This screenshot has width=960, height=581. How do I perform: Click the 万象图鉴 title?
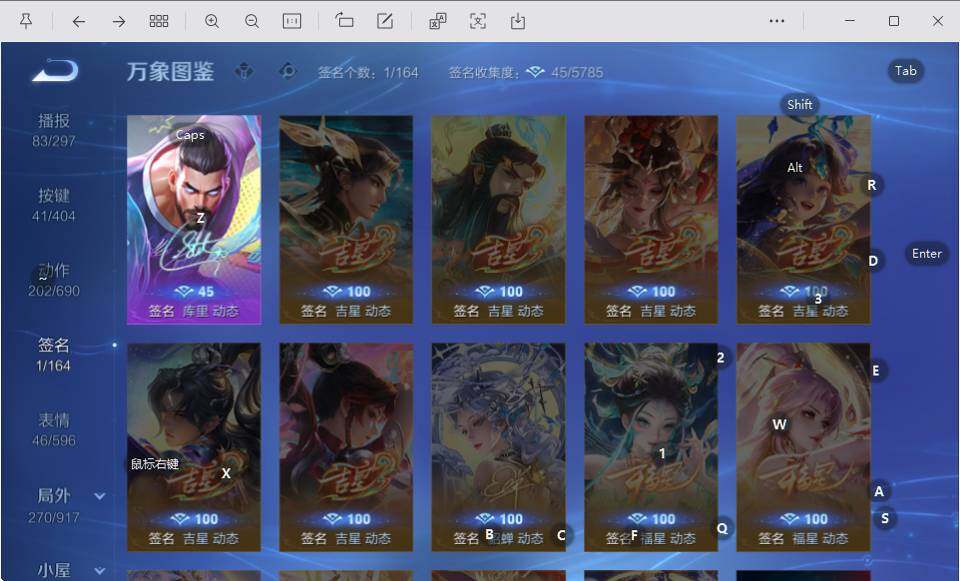click(170, 72)
